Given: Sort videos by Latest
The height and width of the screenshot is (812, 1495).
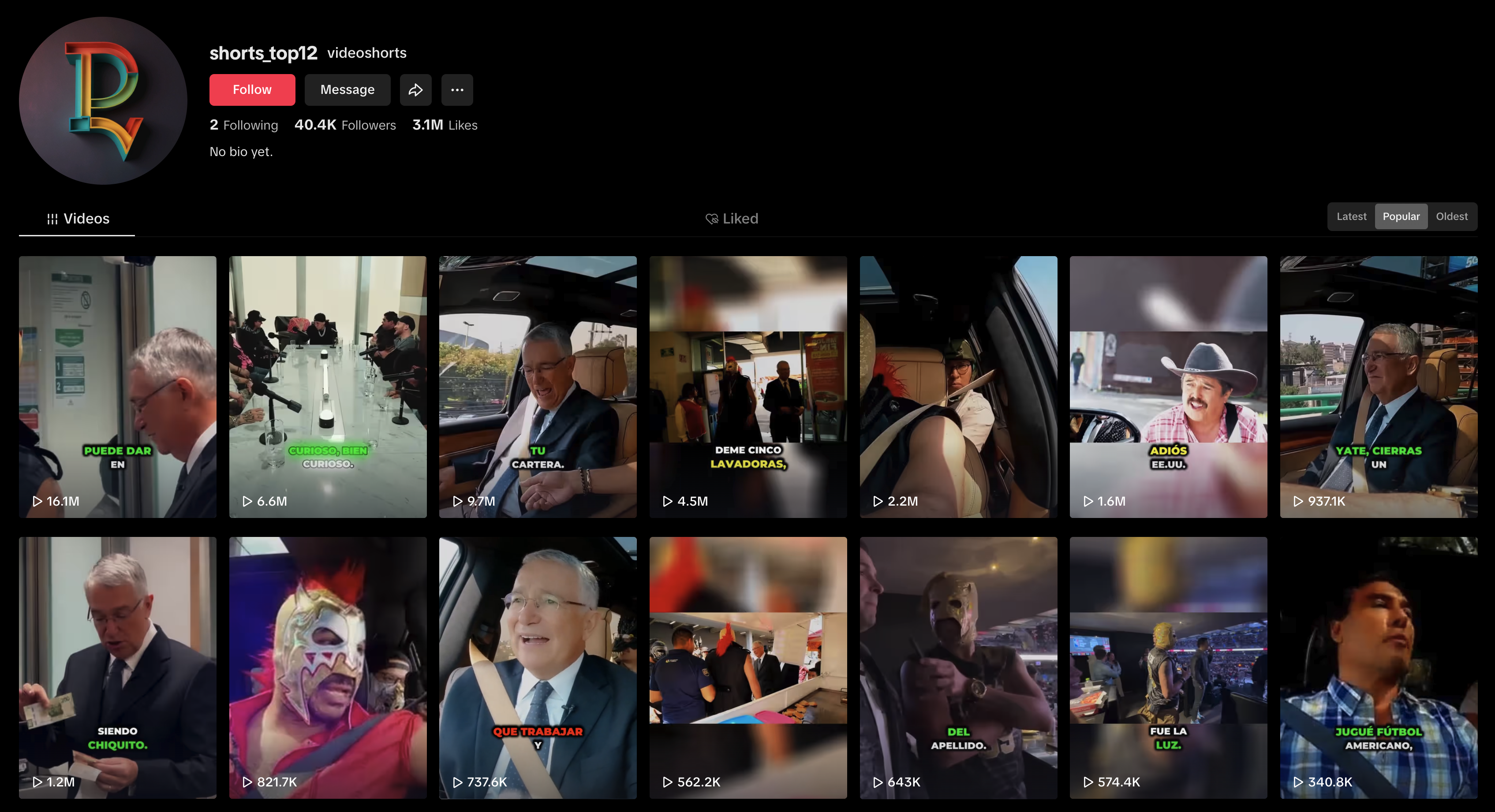Looking at the screenshot, I should click(x=1351, y=216).
